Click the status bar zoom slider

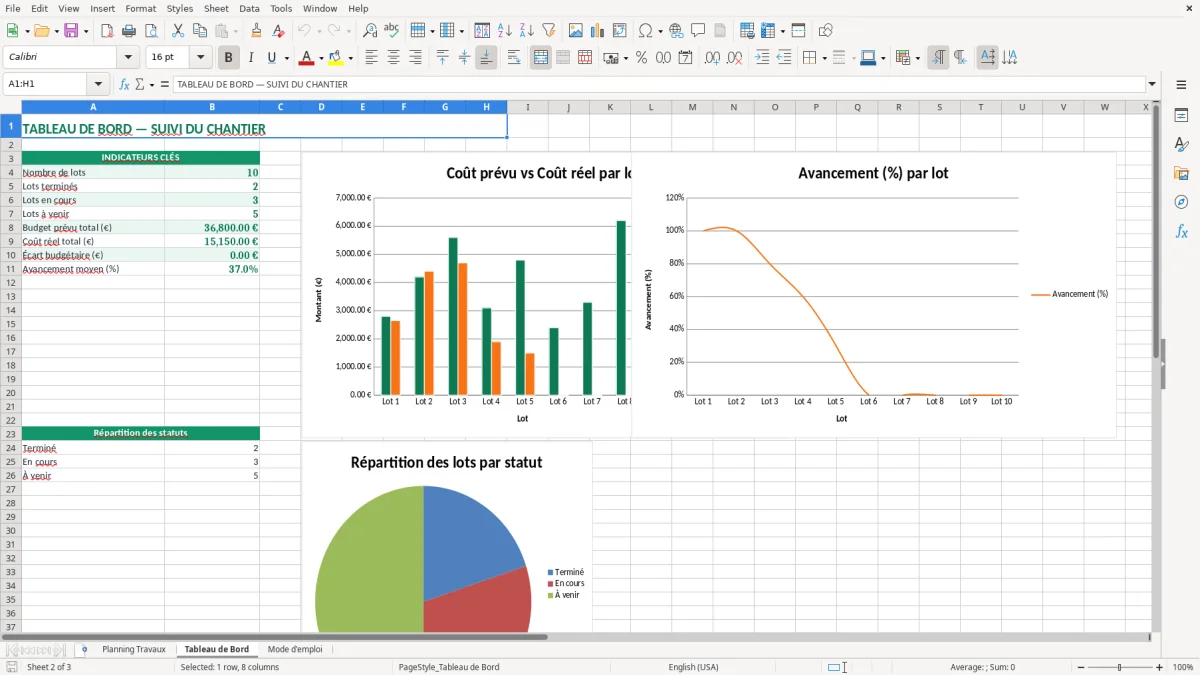[1118, 667]
